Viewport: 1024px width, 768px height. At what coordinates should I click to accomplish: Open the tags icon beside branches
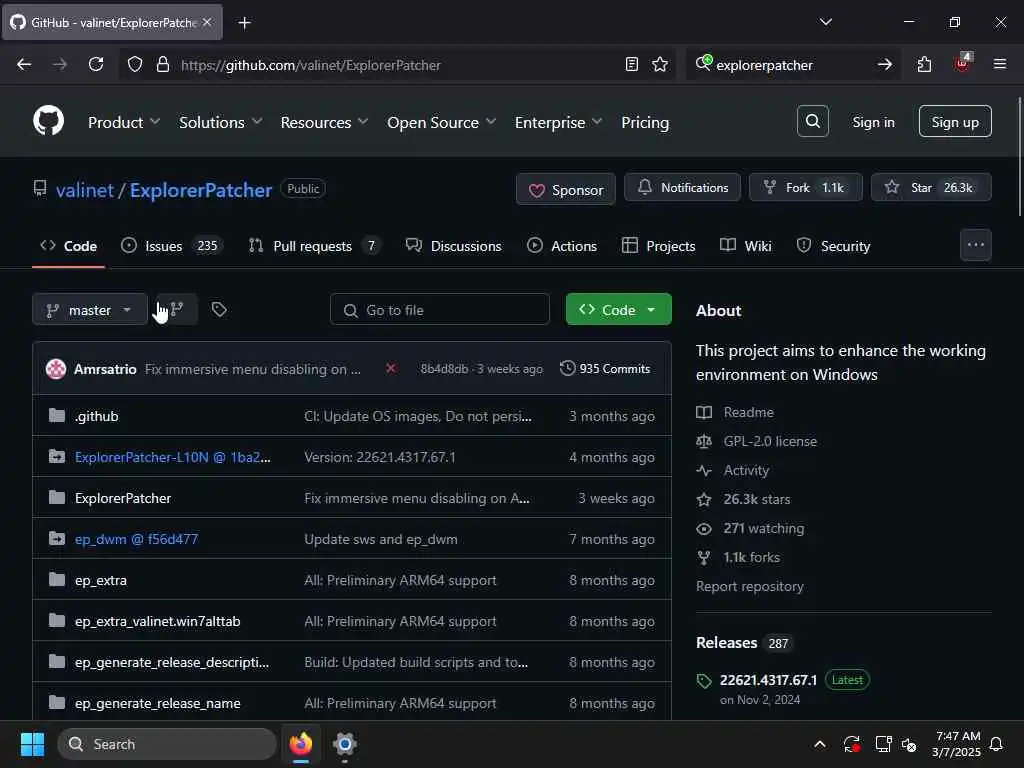(x=219, y=309)
